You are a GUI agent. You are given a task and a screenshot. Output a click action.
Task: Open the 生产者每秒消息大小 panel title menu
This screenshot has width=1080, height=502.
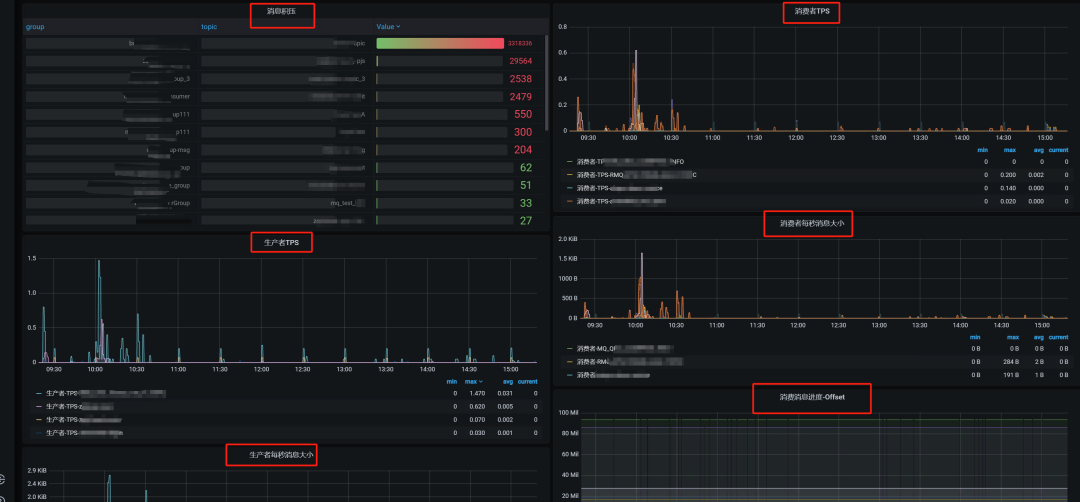tap(281, 455)
